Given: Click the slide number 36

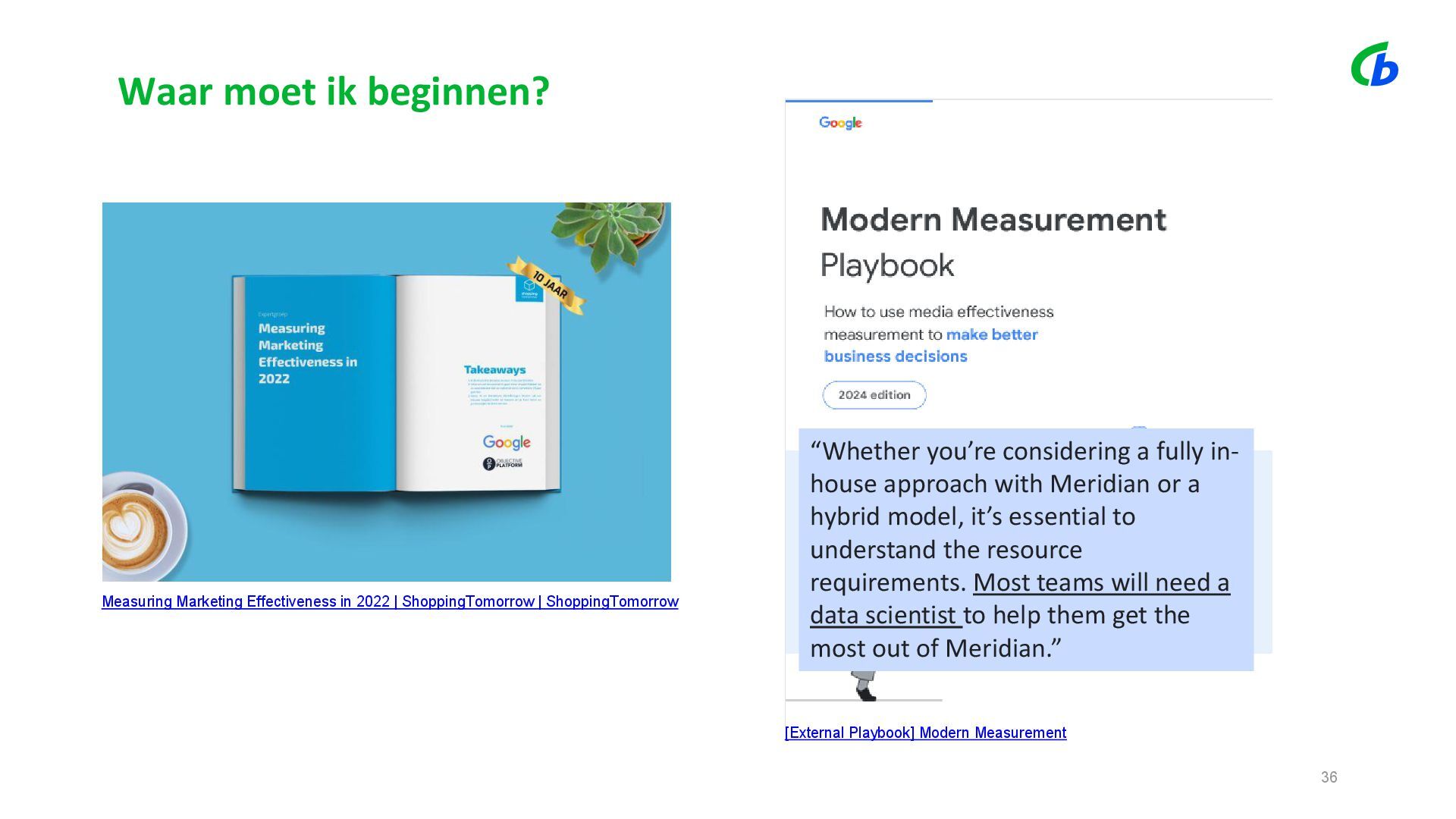Looking at the screenshot, I should point(1329,777).
